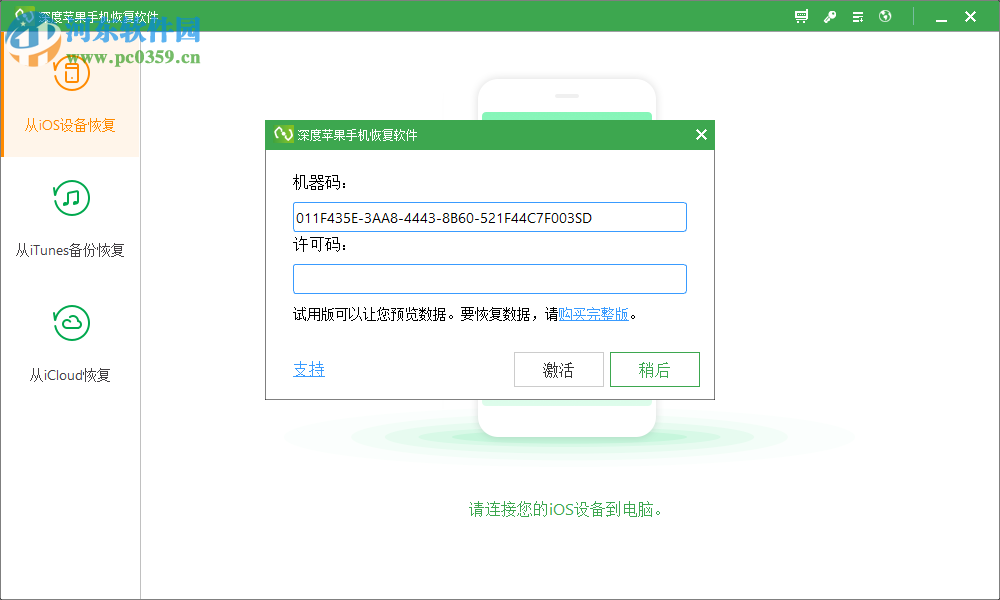This screenshot has width=1000, height=600.
Task: Close the activation dialog
Action: point(701,134)
